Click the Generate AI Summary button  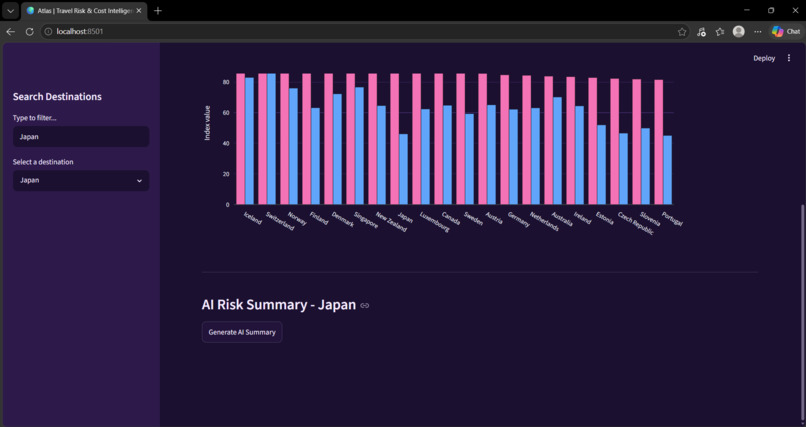click(x=242, y=332)
